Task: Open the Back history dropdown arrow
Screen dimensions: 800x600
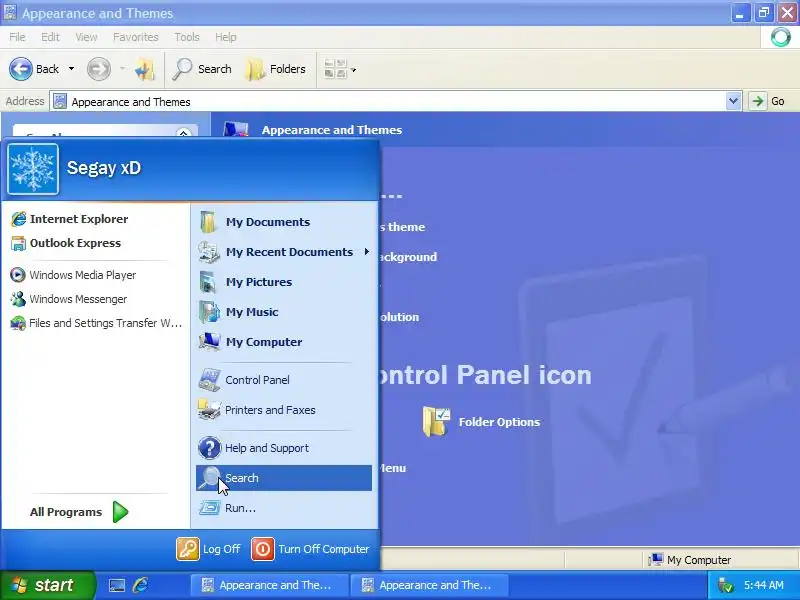Action: 71,69
